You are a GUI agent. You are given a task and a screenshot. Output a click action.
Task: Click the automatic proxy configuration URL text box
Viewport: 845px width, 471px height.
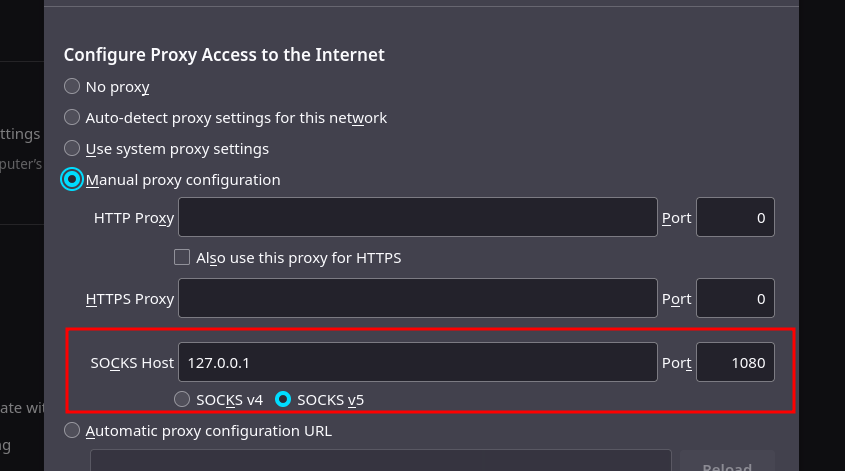pos(380,461)
